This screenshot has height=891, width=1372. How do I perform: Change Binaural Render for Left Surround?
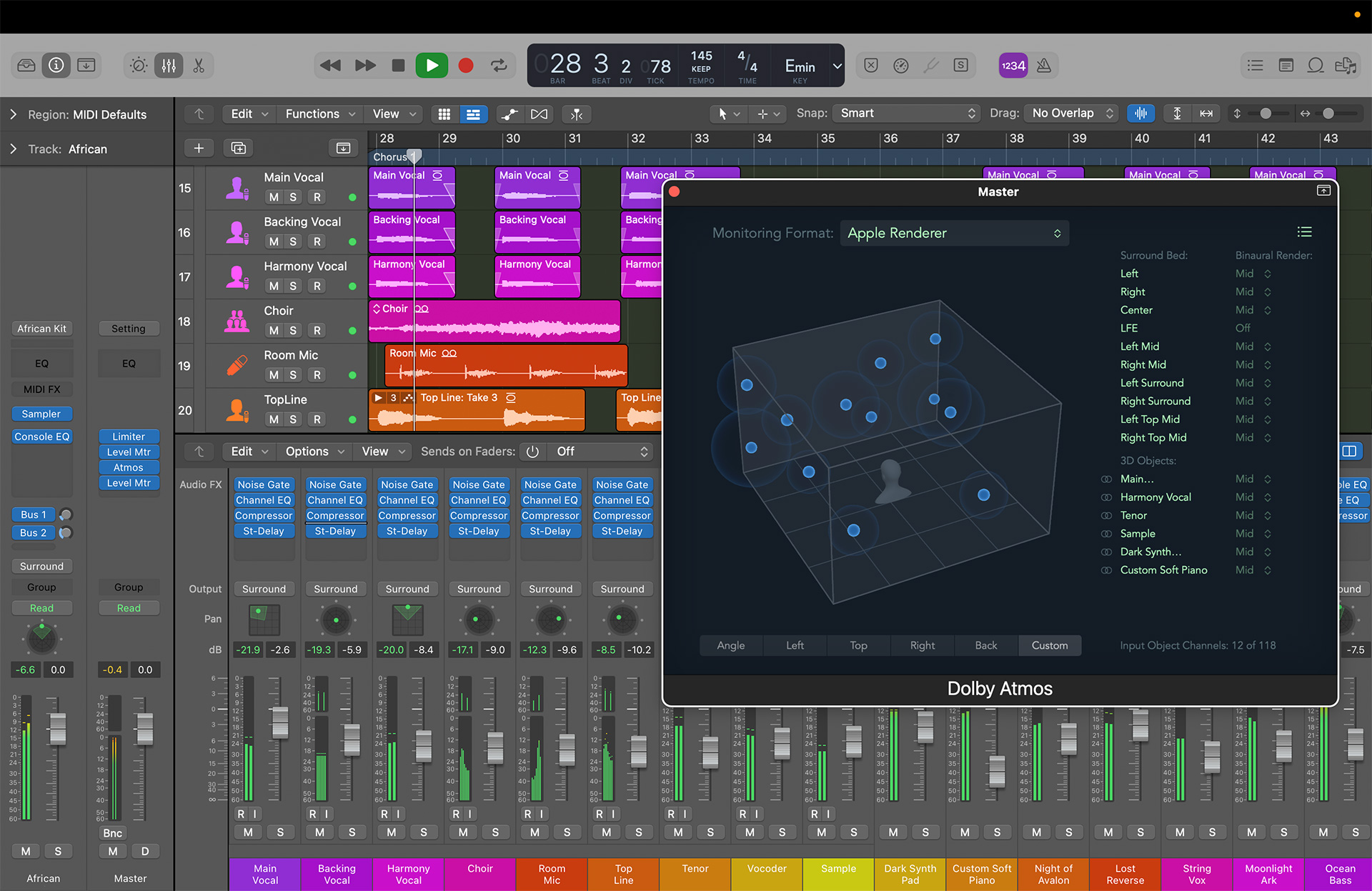coord(1253,383)
